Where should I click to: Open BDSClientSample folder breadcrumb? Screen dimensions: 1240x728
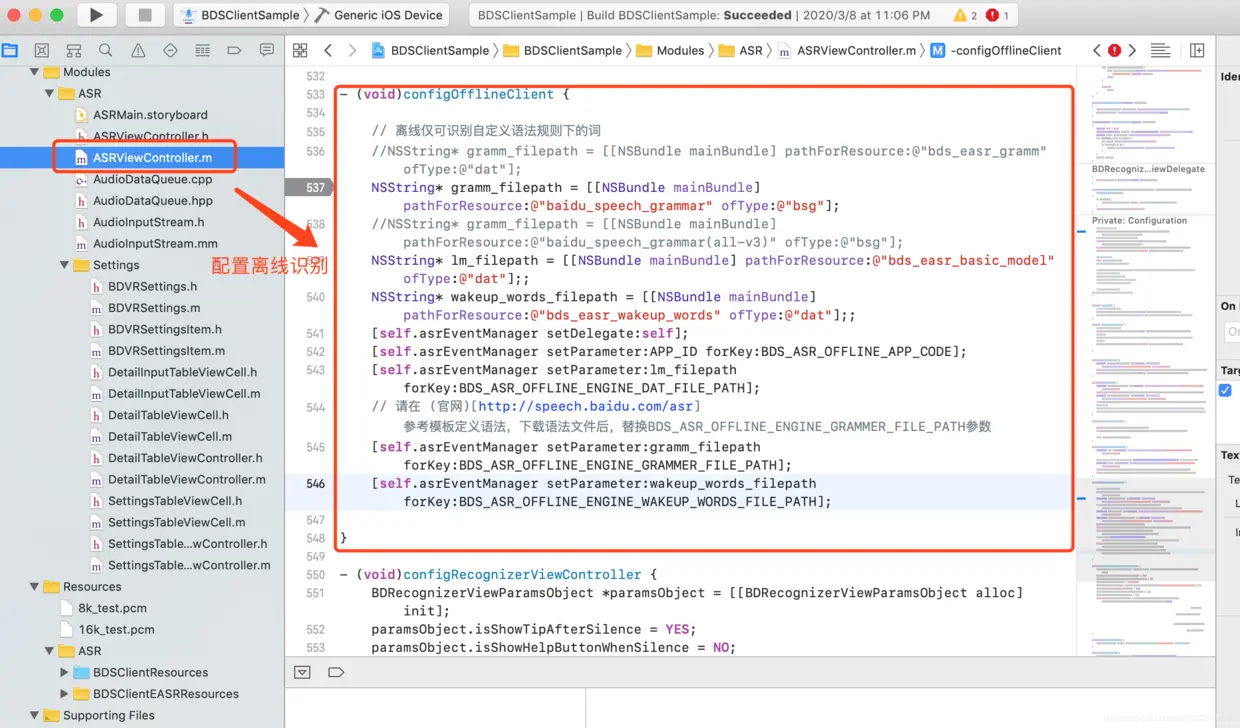pyautogui.click(x=562, y=50)
